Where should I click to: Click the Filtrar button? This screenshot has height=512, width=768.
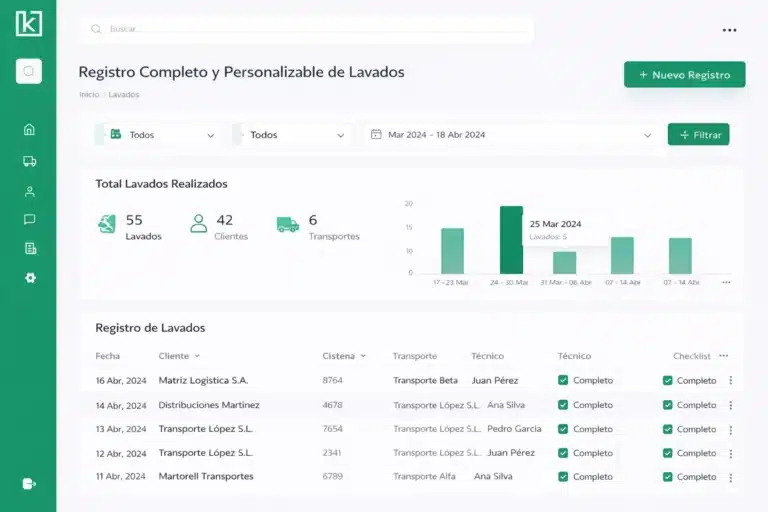click(x=698, y=134)
